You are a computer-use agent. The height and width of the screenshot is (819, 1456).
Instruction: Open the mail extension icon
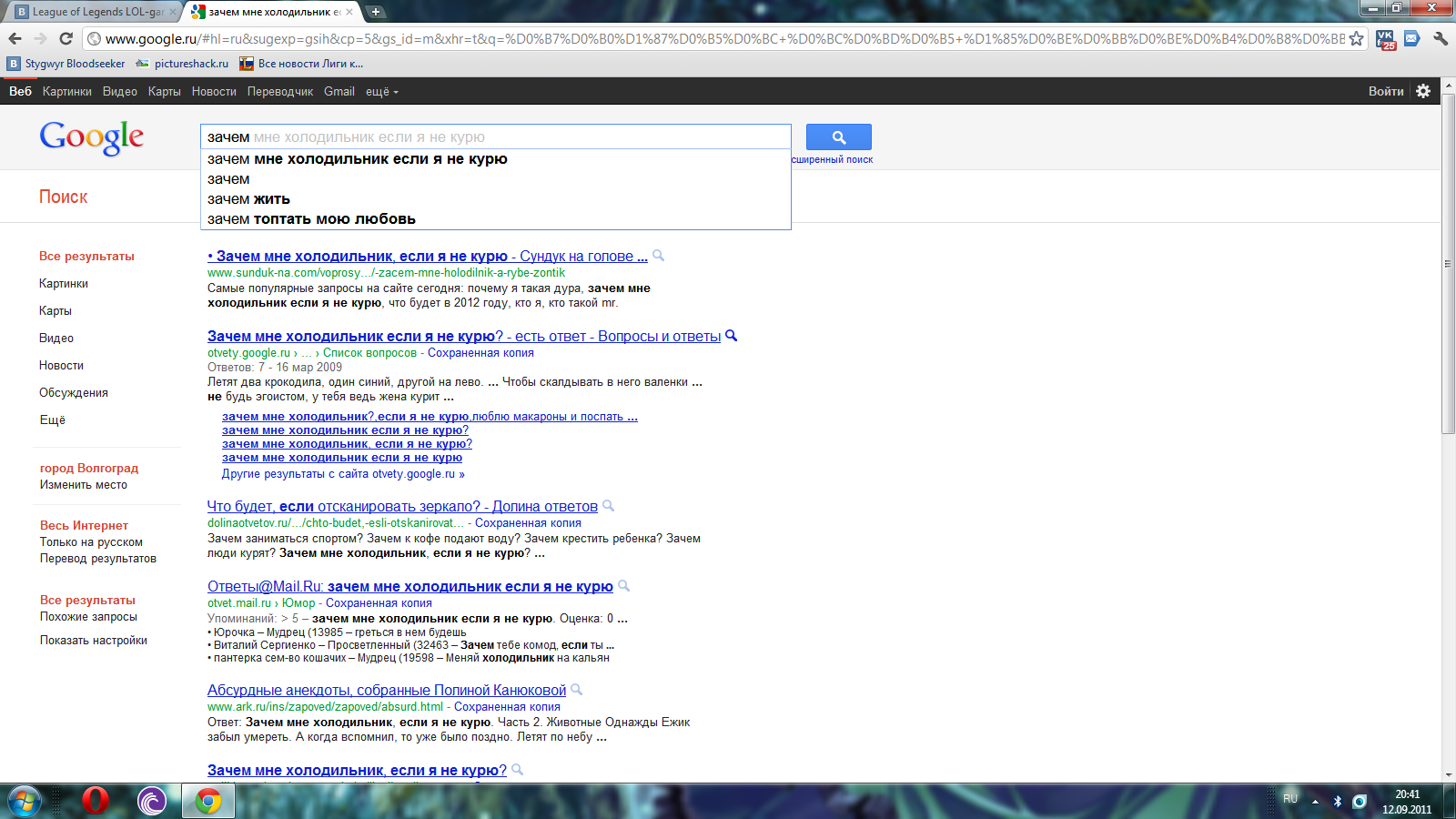(1411, 38)
